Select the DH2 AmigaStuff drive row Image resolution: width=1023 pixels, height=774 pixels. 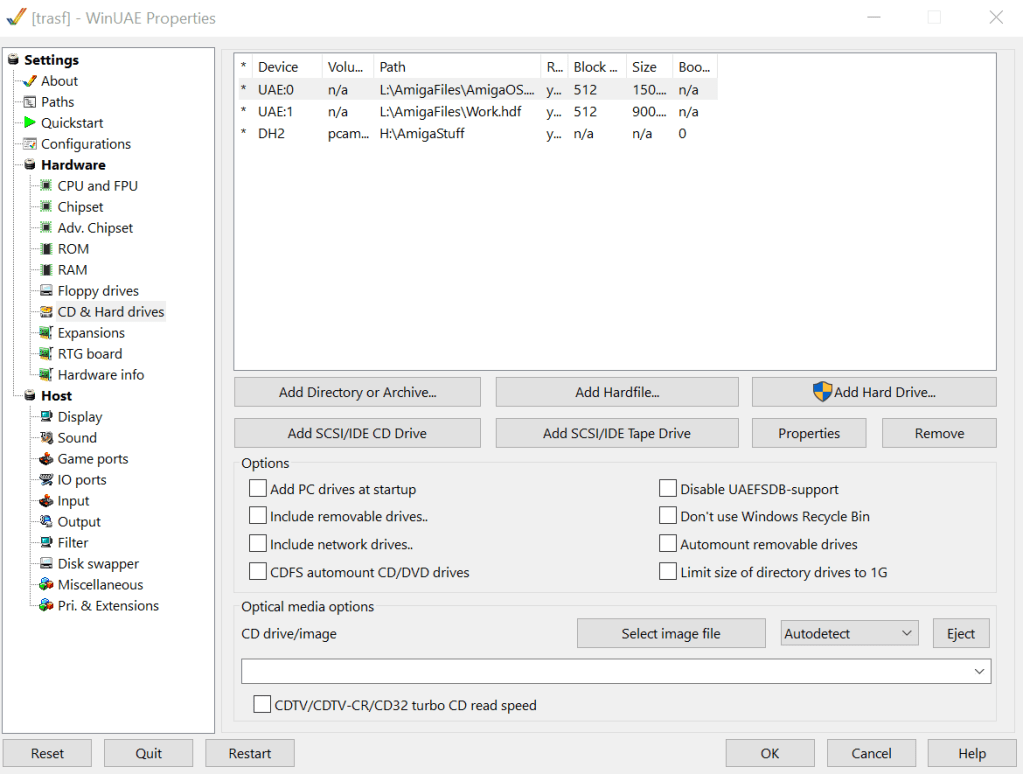point(420,133)
